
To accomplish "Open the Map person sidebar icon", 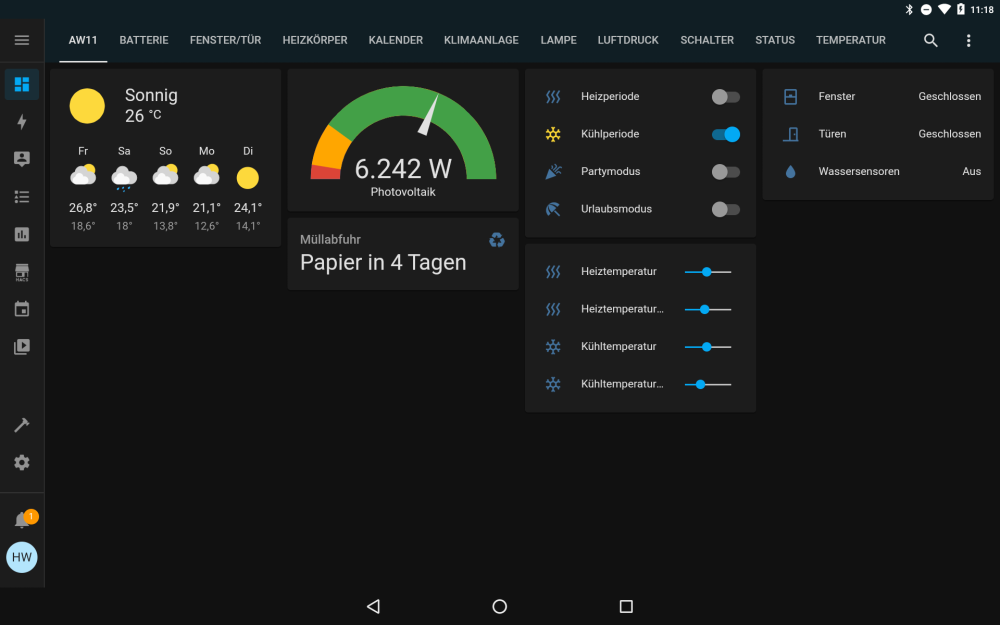I will pyautogui.click(x=22, y=159).
